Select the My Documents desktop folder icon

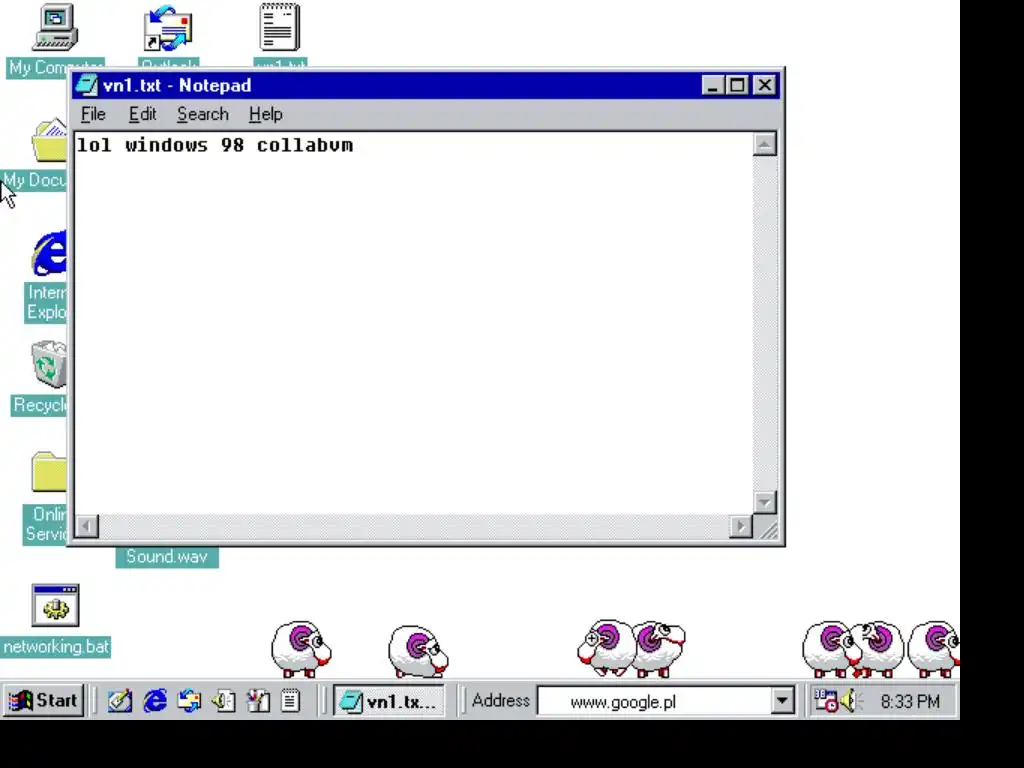50,140
